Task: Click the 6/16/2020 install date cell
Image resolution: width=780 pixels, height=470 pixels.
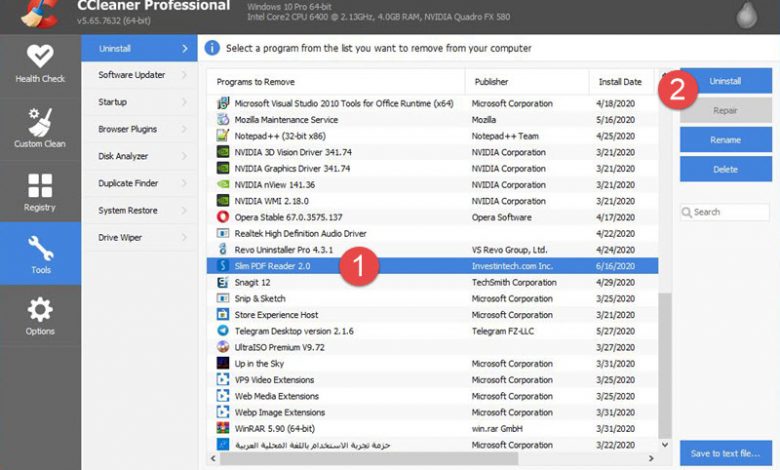Action: tap(615, 266)
